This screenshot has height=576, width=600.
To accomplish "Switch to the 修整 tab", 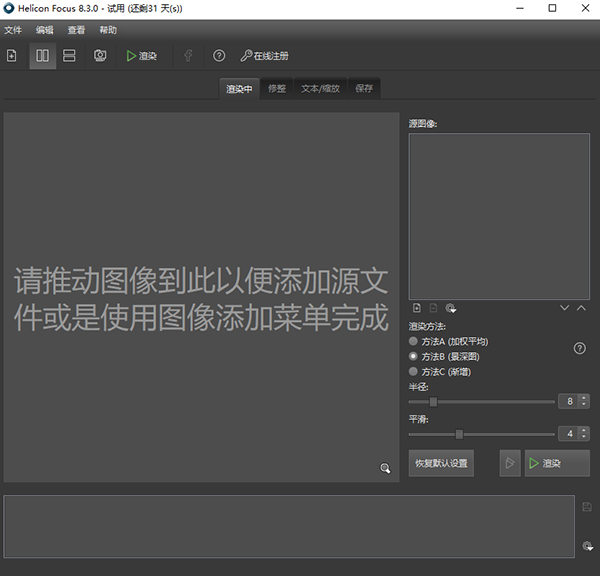I will point(277,89).
